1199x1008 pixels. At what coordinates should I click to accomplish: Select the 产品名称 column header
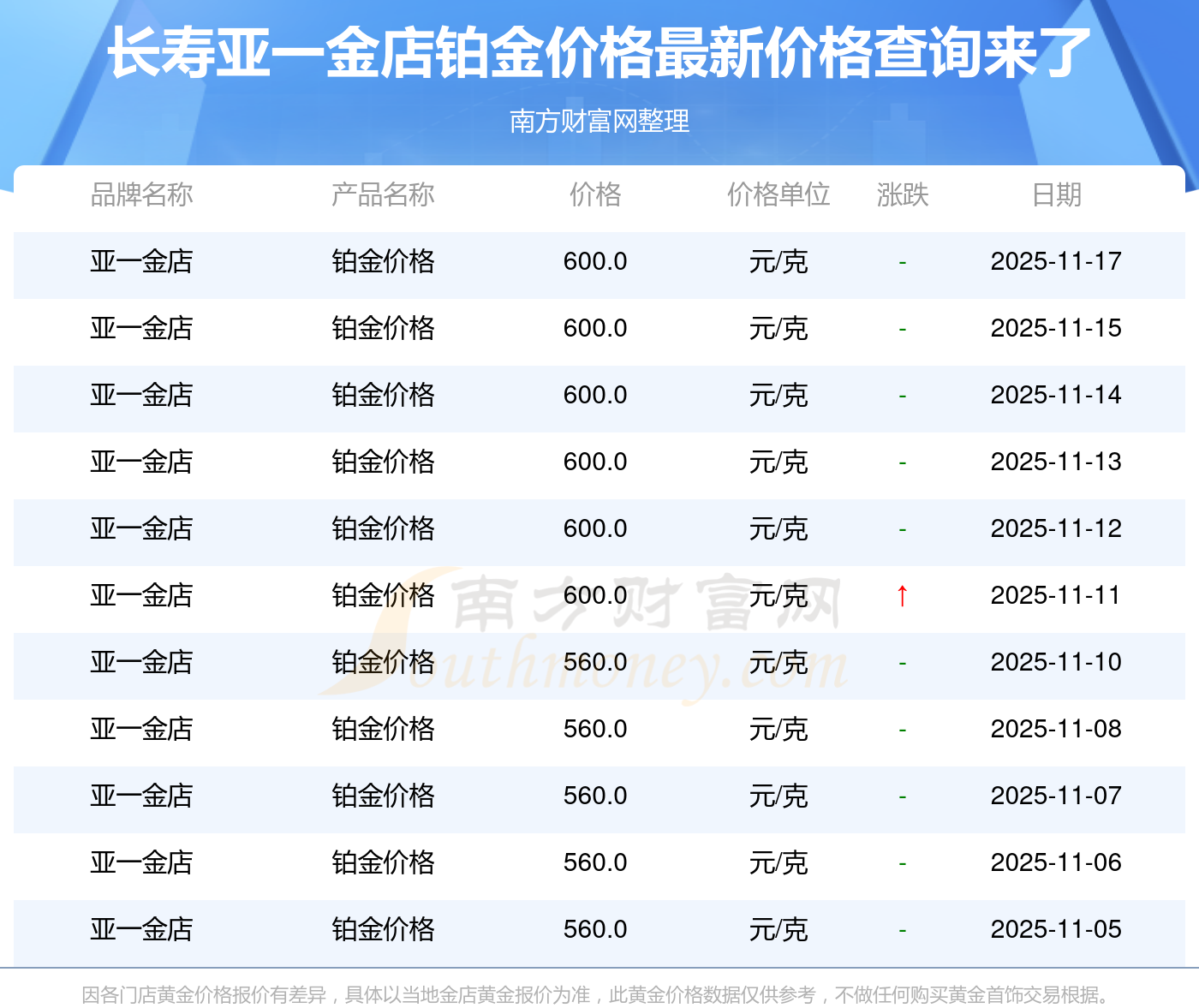click(383, 194)
